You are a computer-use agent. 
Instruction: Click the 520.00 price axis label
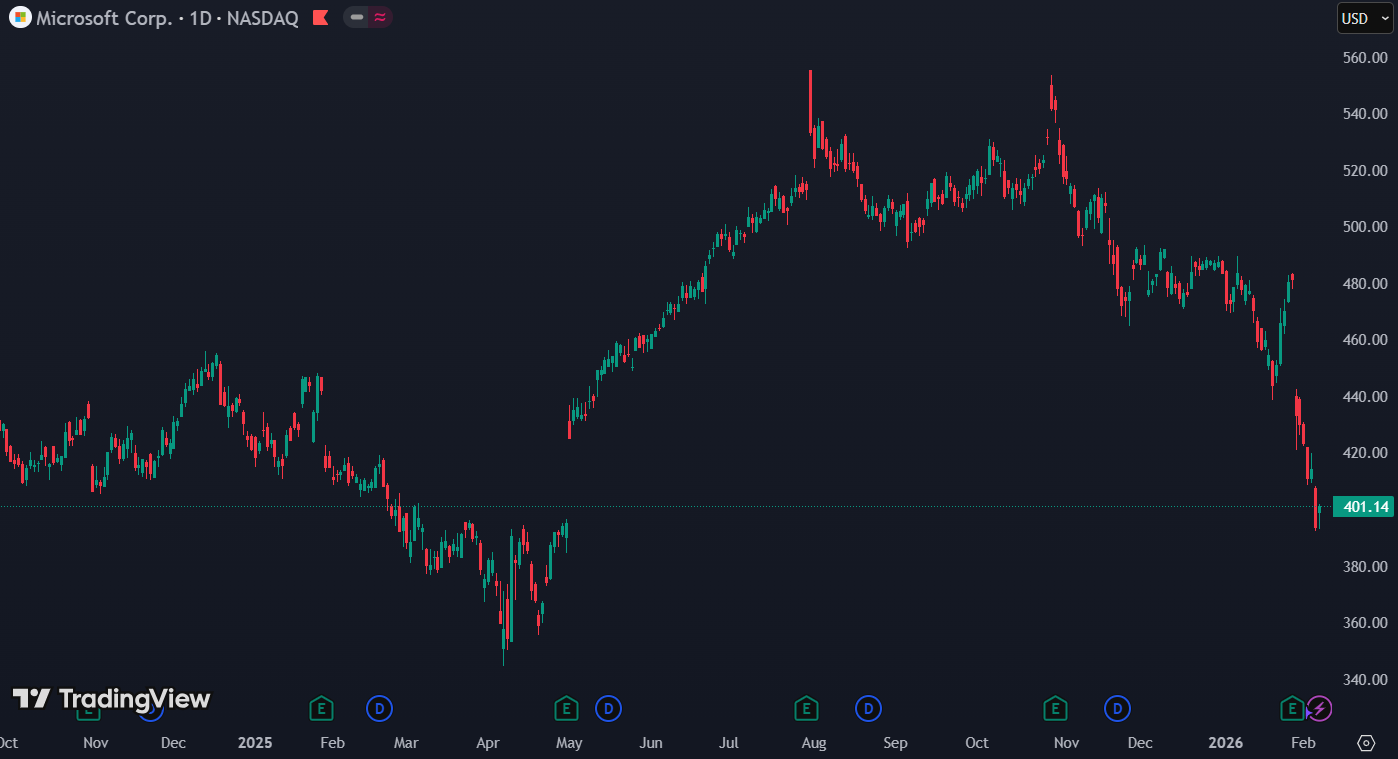(x=1365, y=171)
